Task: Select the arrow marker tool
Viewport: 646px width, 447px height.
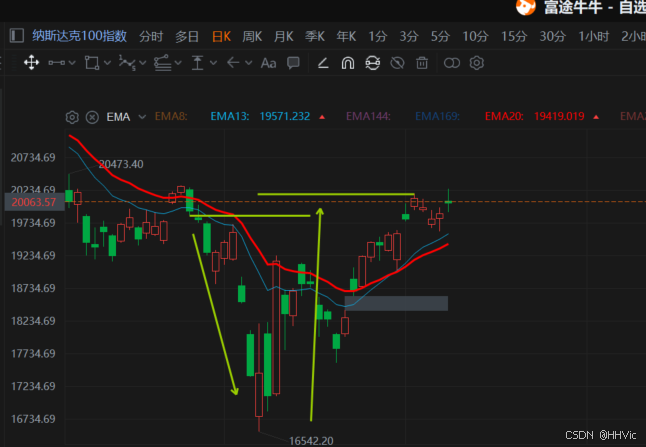Action: 233,63
